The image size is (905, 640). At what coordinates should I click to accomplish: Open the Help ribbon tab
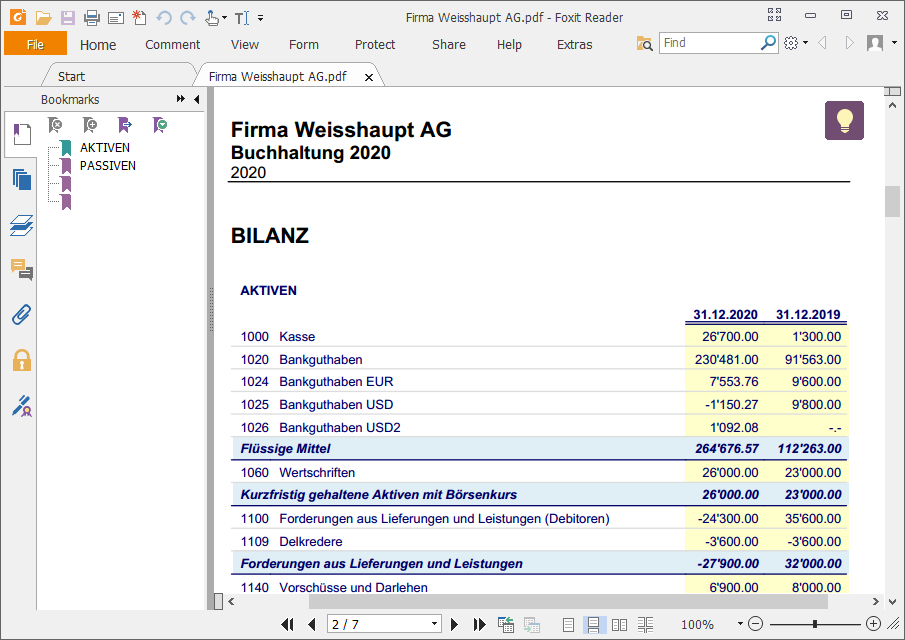(509, 44)
